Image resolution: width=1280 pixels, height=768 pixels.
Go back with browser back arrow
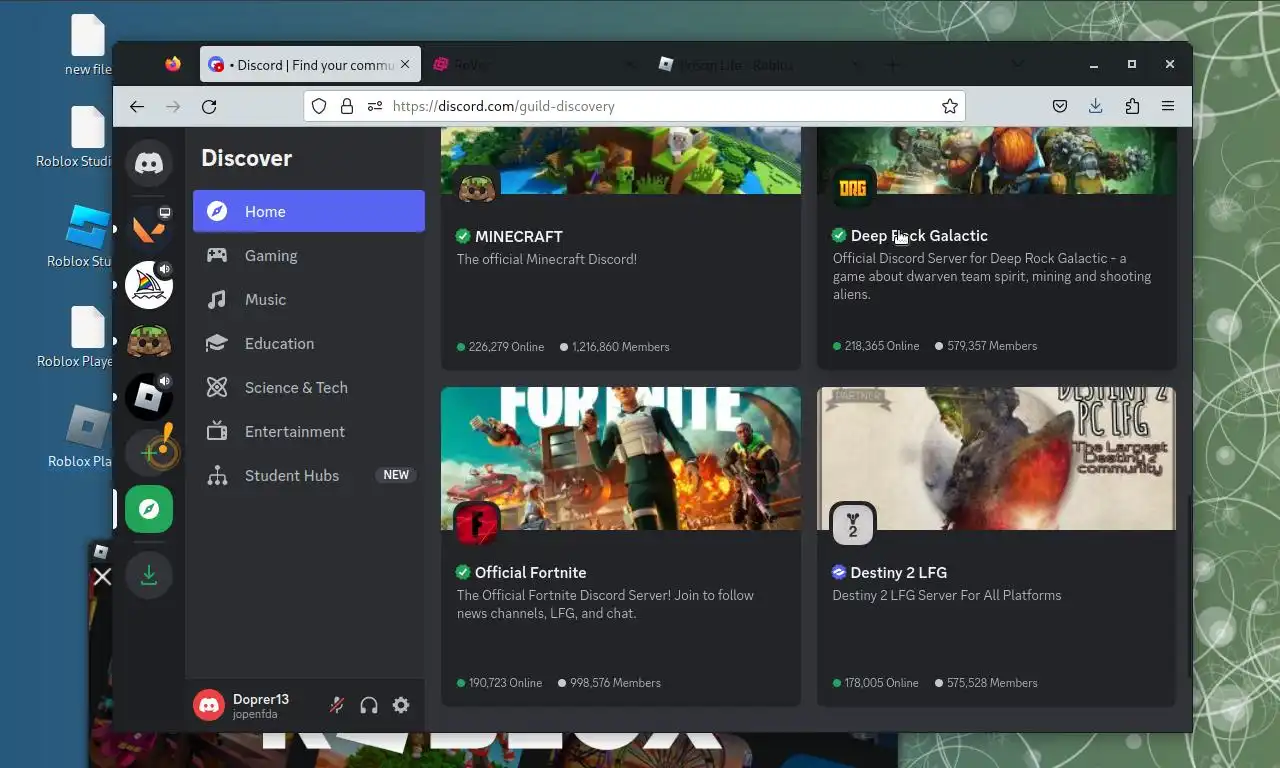tap(137, 106)
